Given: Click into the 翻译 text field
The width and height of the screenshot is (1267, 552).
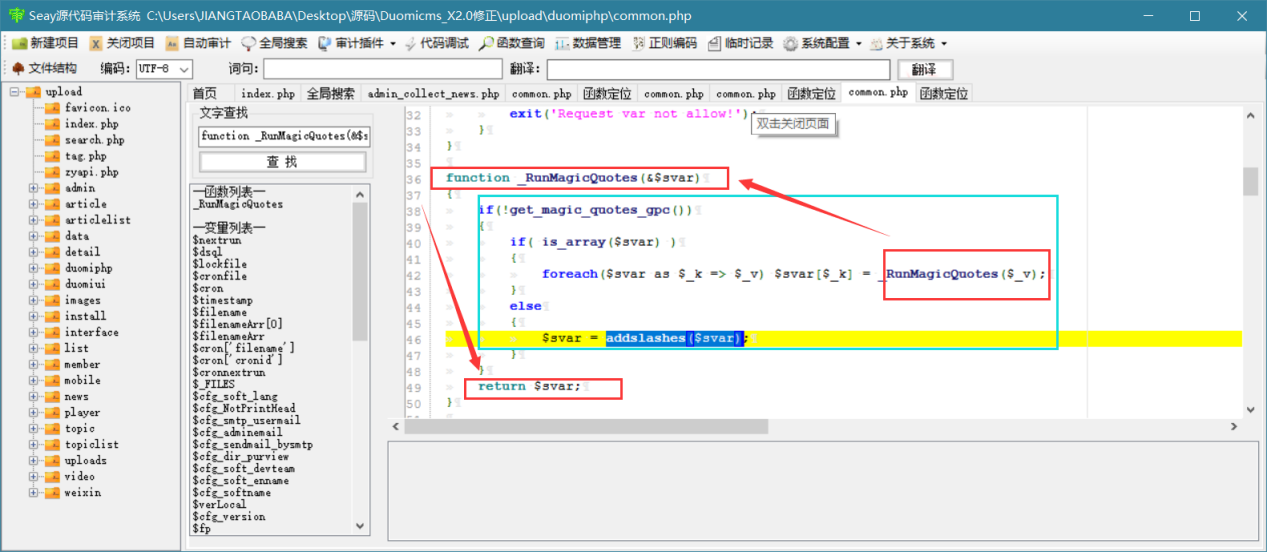Looking at the screenshot, I should (x=718, y=69).
